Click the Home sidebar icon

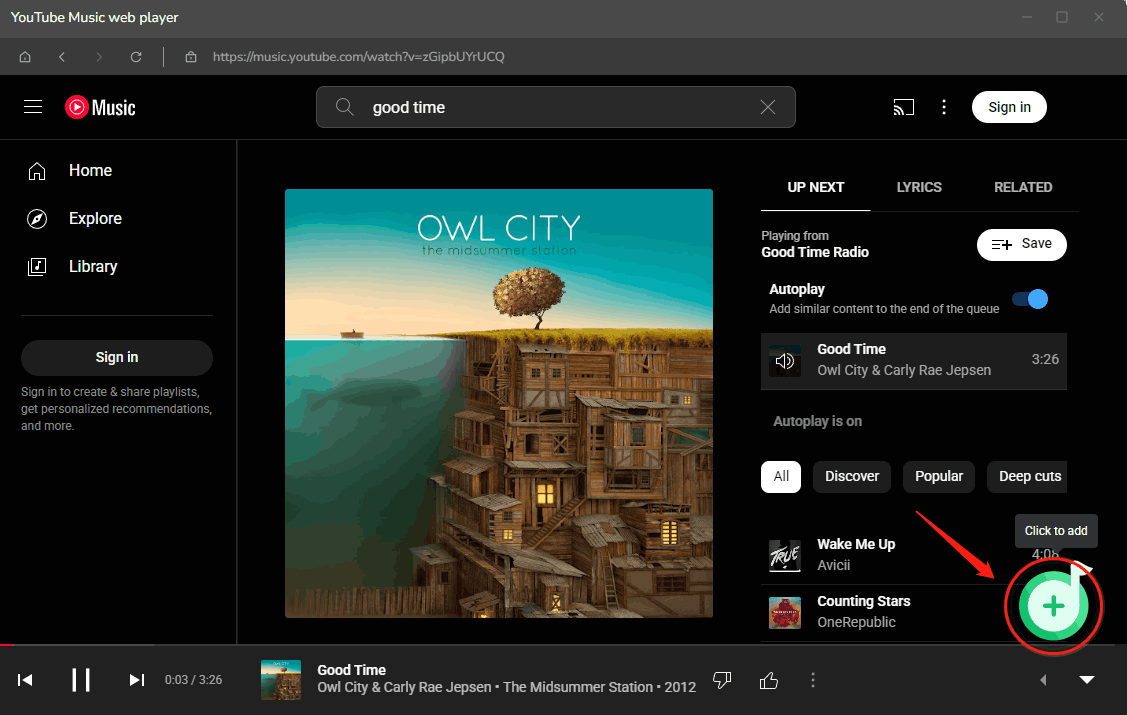click(x=37, y=171)
